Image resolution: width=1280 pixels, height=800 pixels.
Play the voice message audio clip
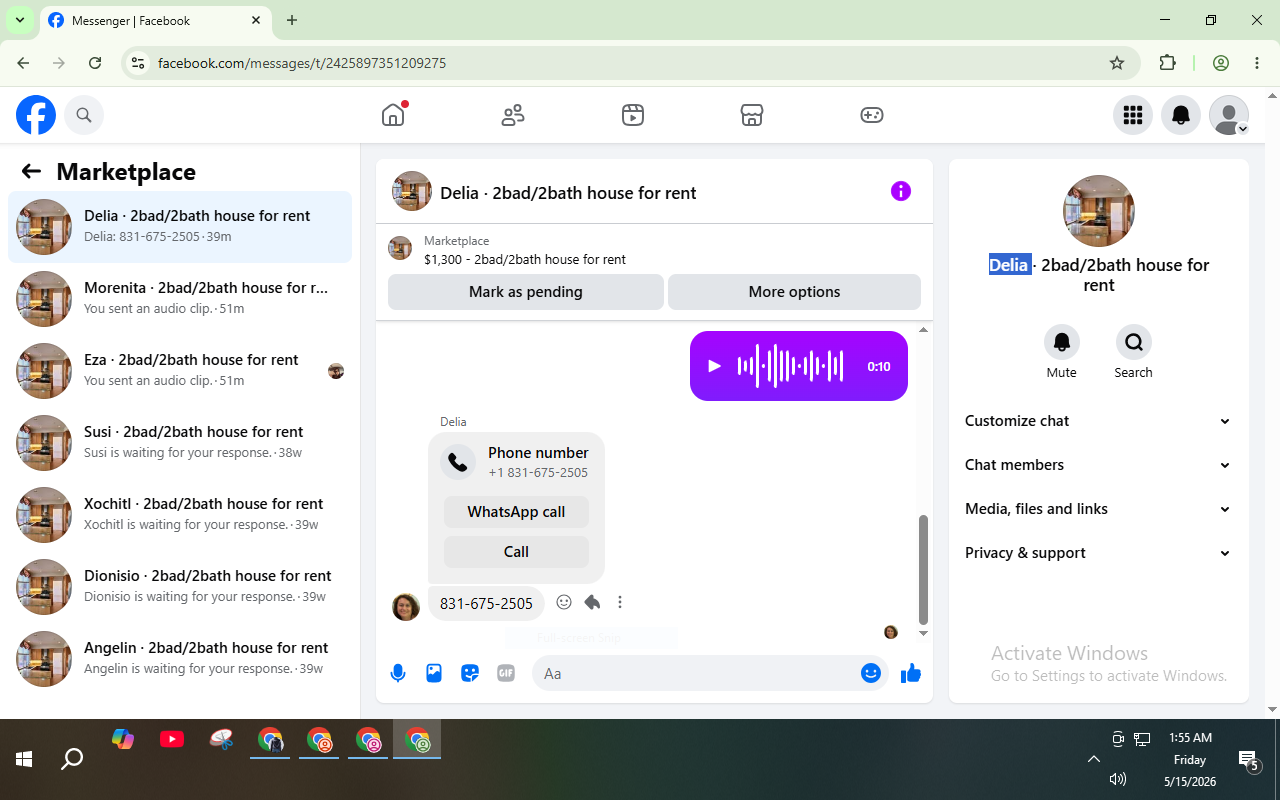pyautogui.click(x=714, y=366)
